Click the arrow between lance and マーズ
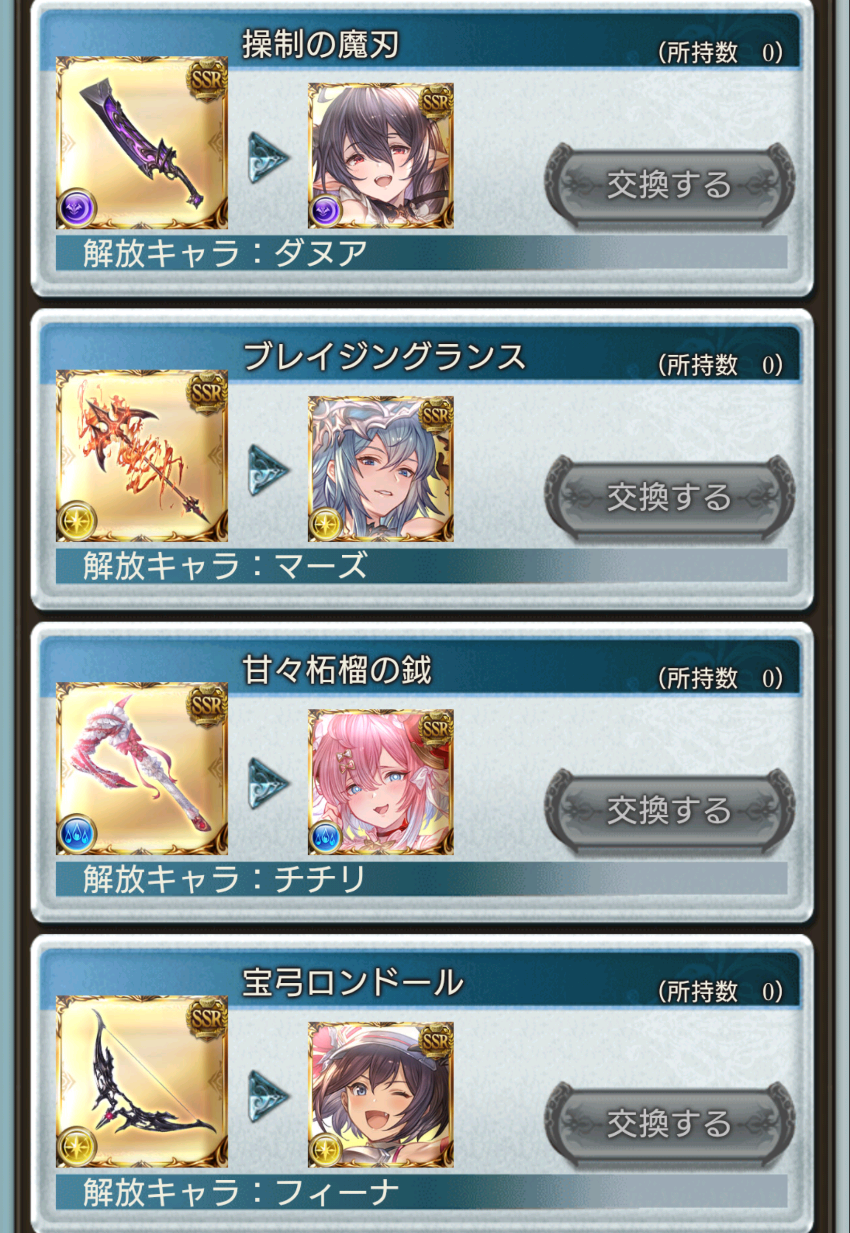This screenshot has height=1233, width=850. [x=268, y=470]
